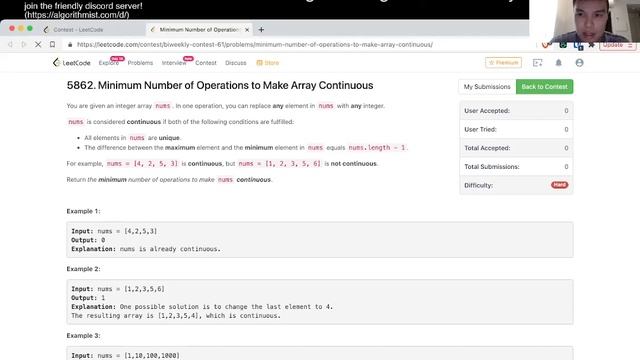Click the address bar URL
This screenshot has height=360, width=640.
[255, 44]
